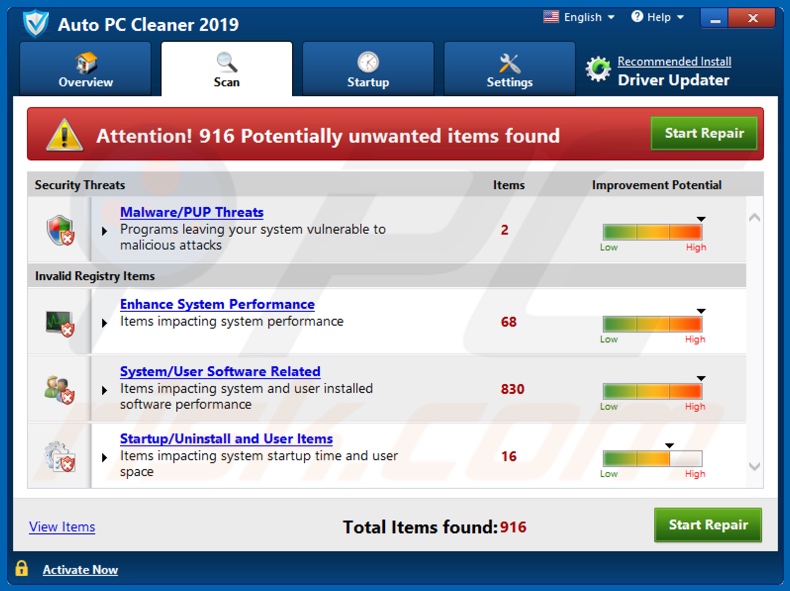Click the Items column header
This screenshot has height=591, width=790.
[x=508, y=185]
